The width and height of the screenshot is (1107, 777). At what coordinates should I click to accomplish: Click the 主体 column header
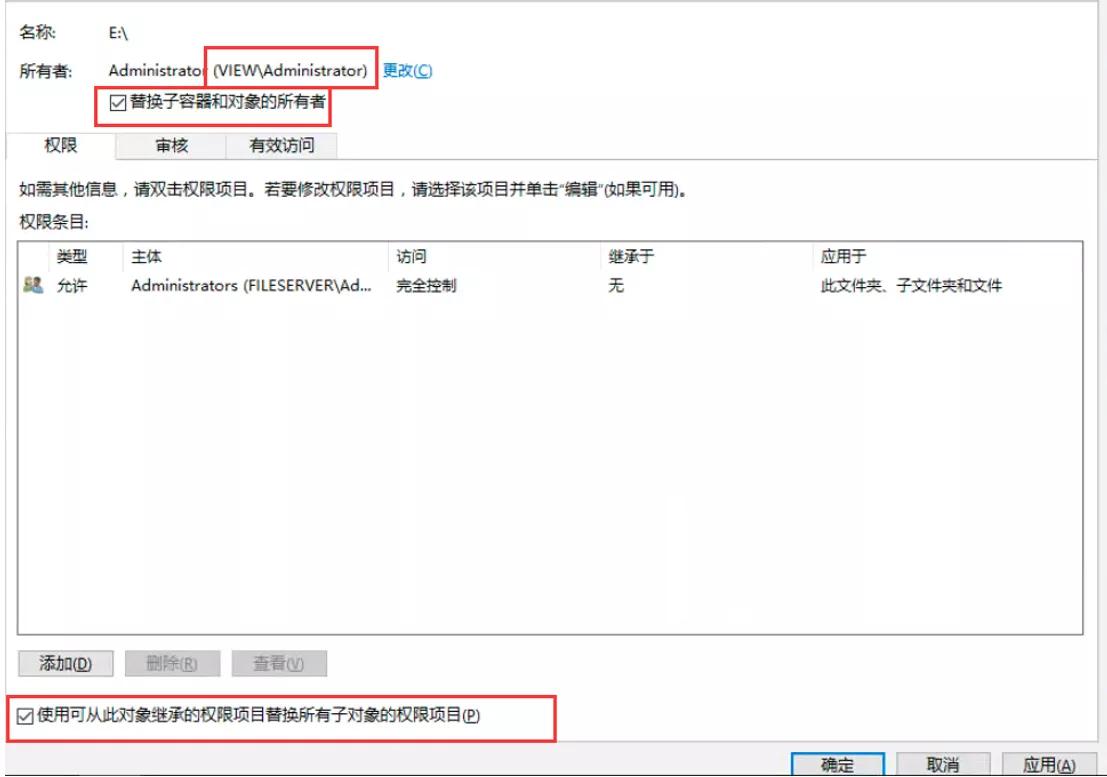[x=141, y=256]
